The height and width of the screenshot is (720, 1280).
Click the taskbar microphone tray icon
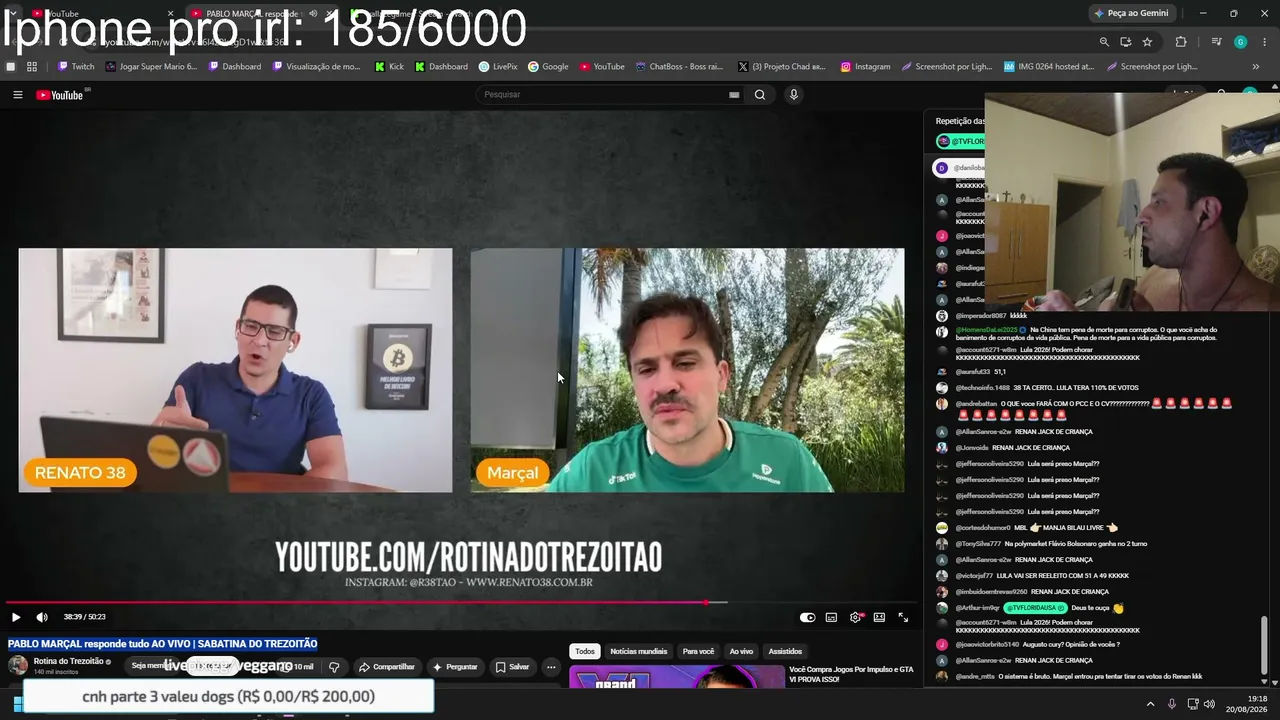1172,704
